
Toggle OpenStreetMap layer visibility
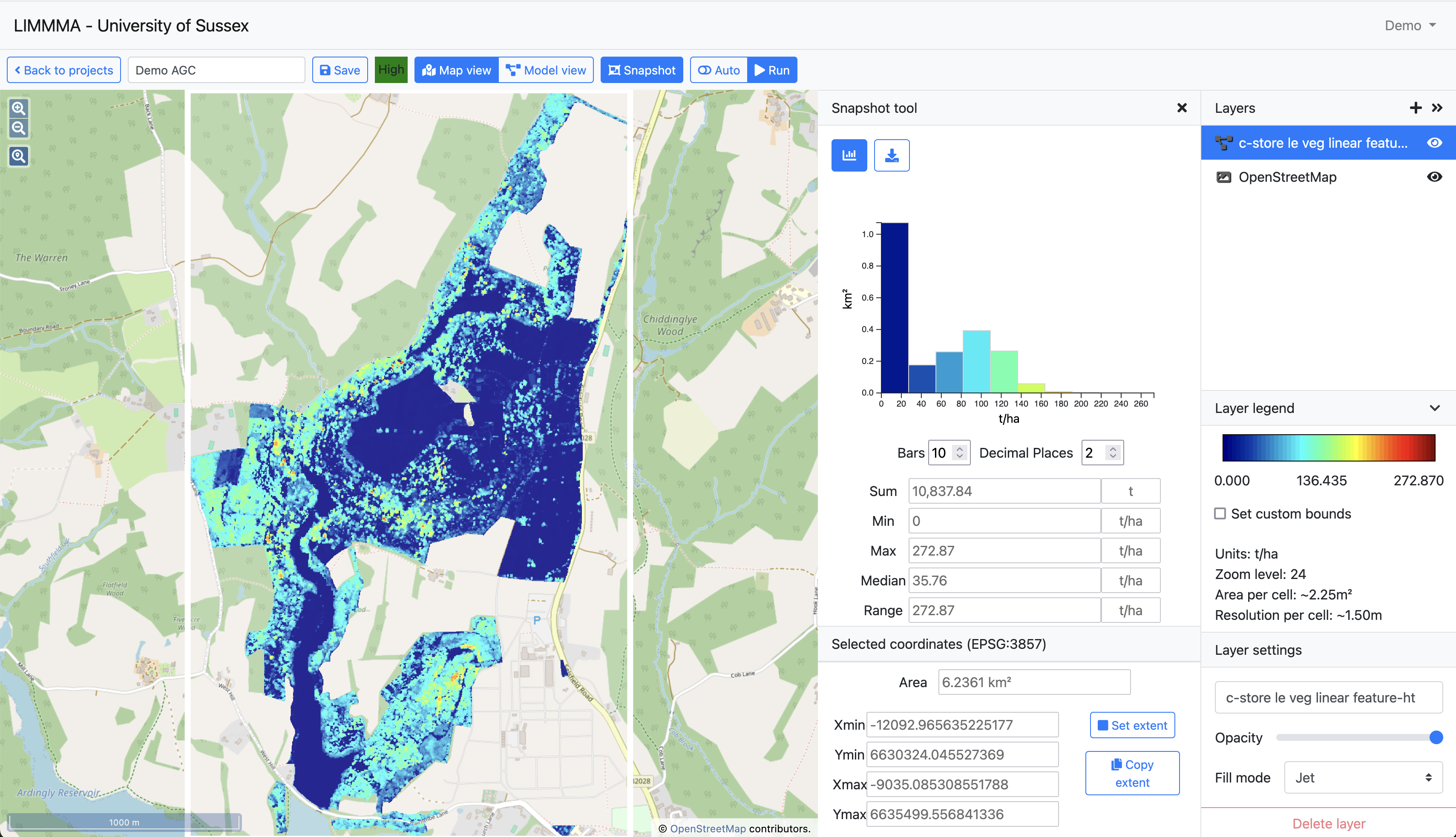tap(1434, 177)
